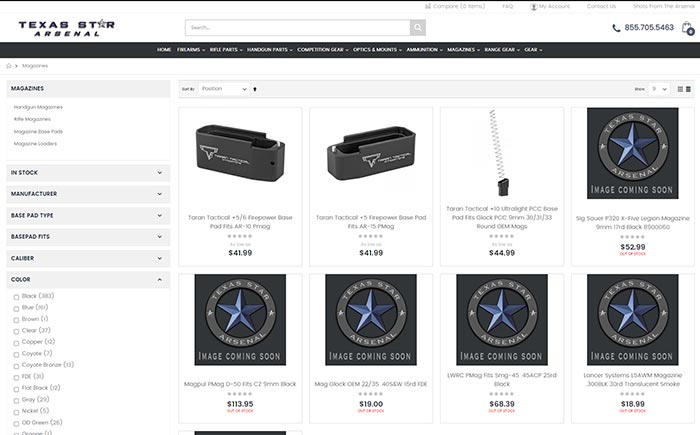
Task: Toggle the sort direction arrow
Action: click(255, 89)
